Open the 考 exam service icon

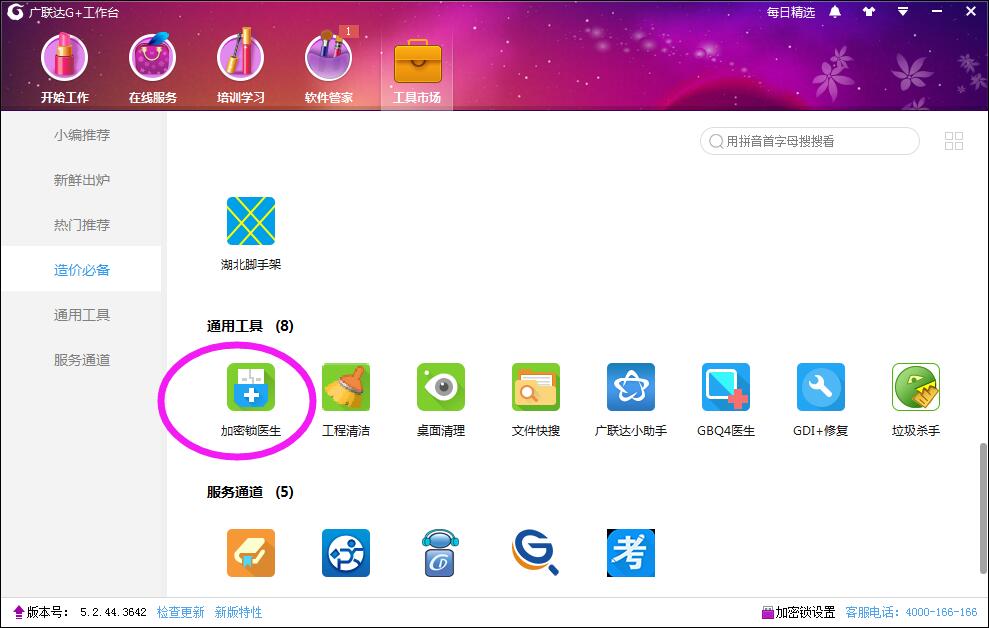pos(631,553)
